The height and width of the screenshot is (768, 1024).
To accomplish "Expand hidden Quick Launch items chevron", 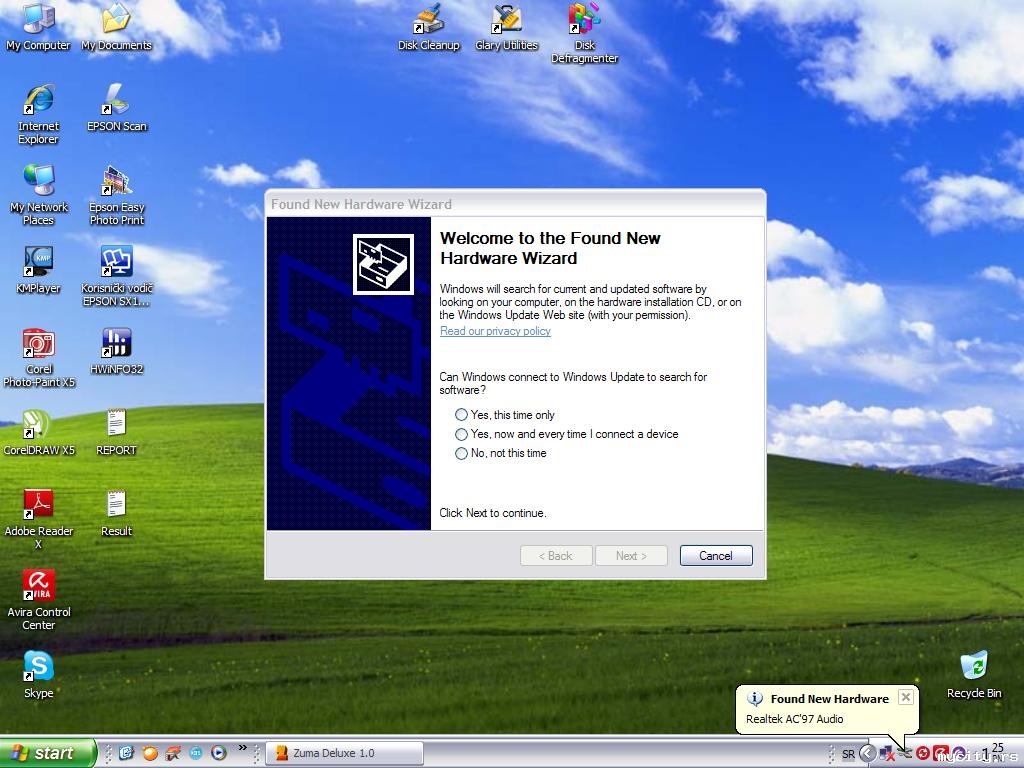I will [243, 748].
